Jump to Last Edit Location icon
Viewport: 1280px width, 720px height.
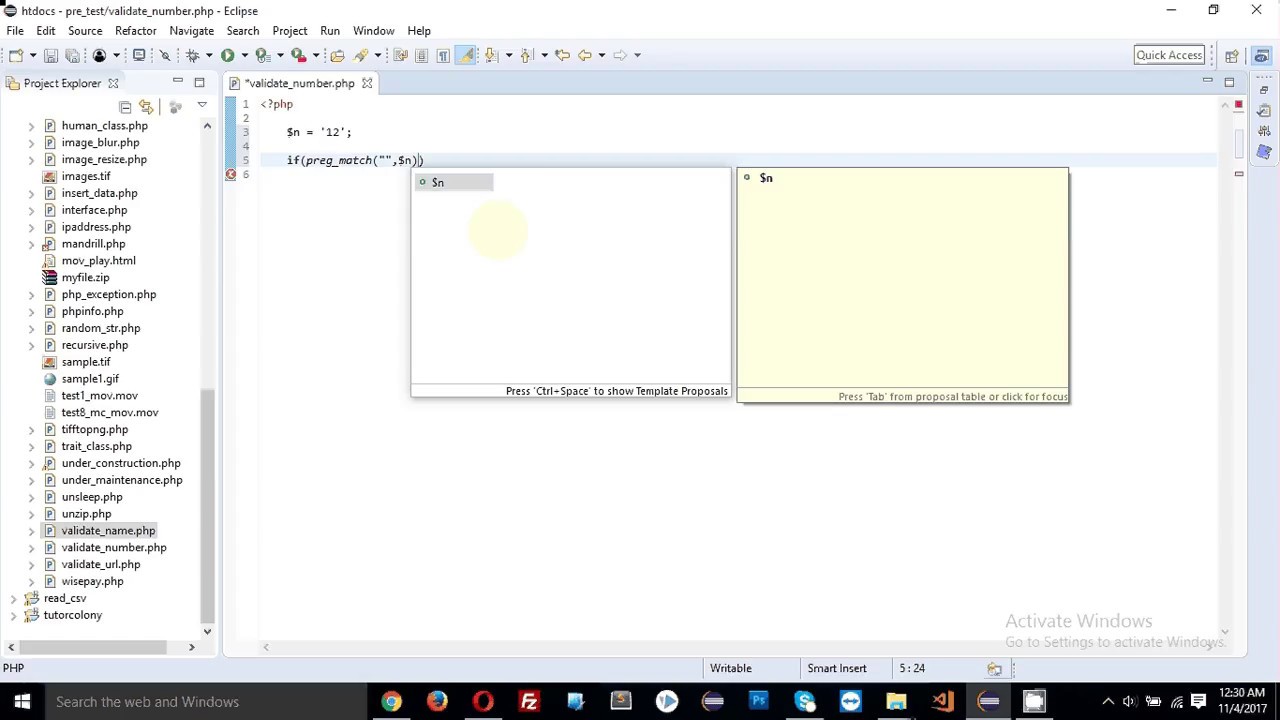tap(562, 55)
